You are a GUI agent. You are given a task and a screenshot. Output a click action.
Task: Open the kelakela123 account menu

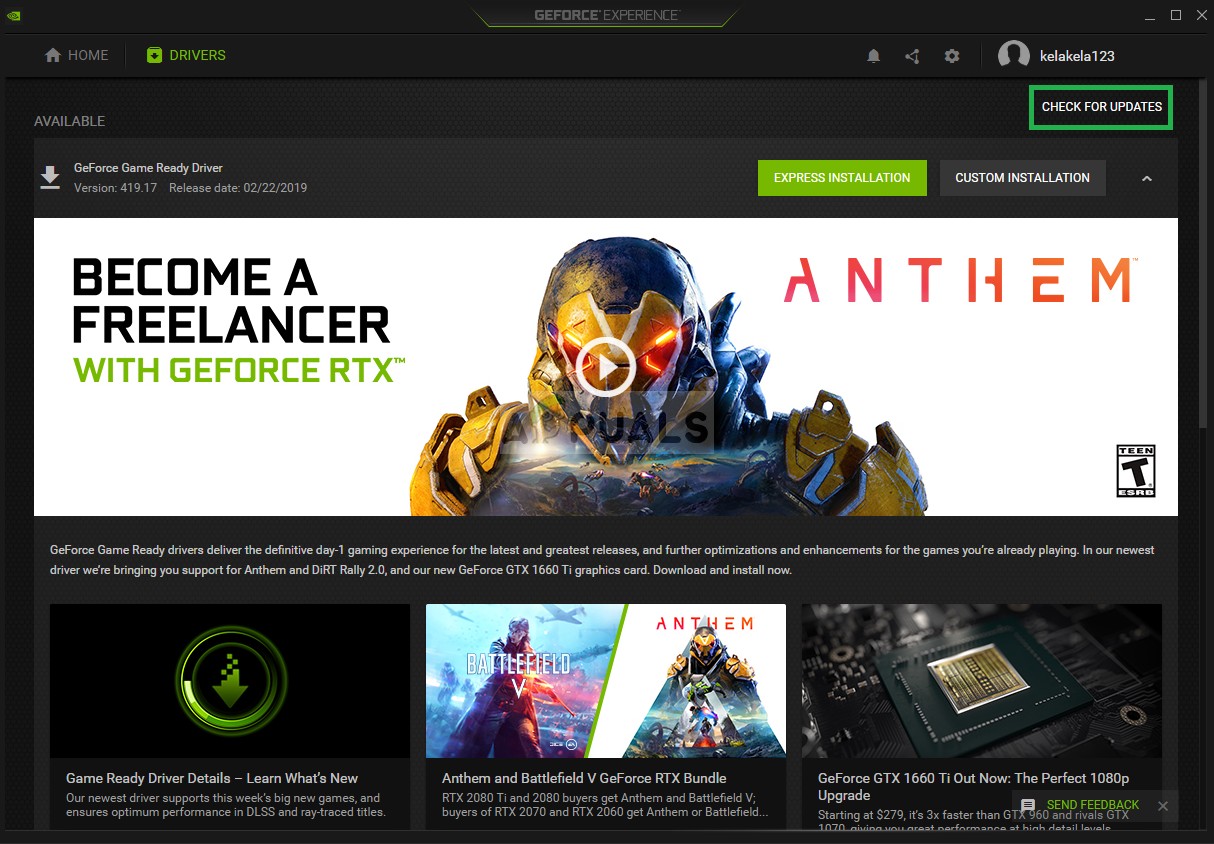tap(1076, 56)
